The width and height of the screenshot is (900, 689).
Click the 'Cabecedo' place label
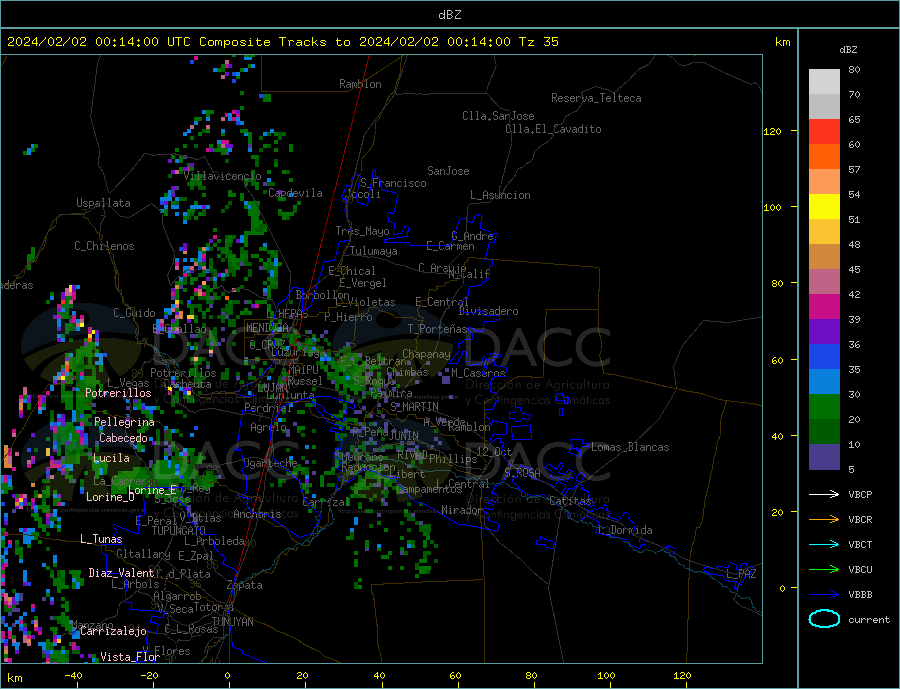tap(123, 438)
